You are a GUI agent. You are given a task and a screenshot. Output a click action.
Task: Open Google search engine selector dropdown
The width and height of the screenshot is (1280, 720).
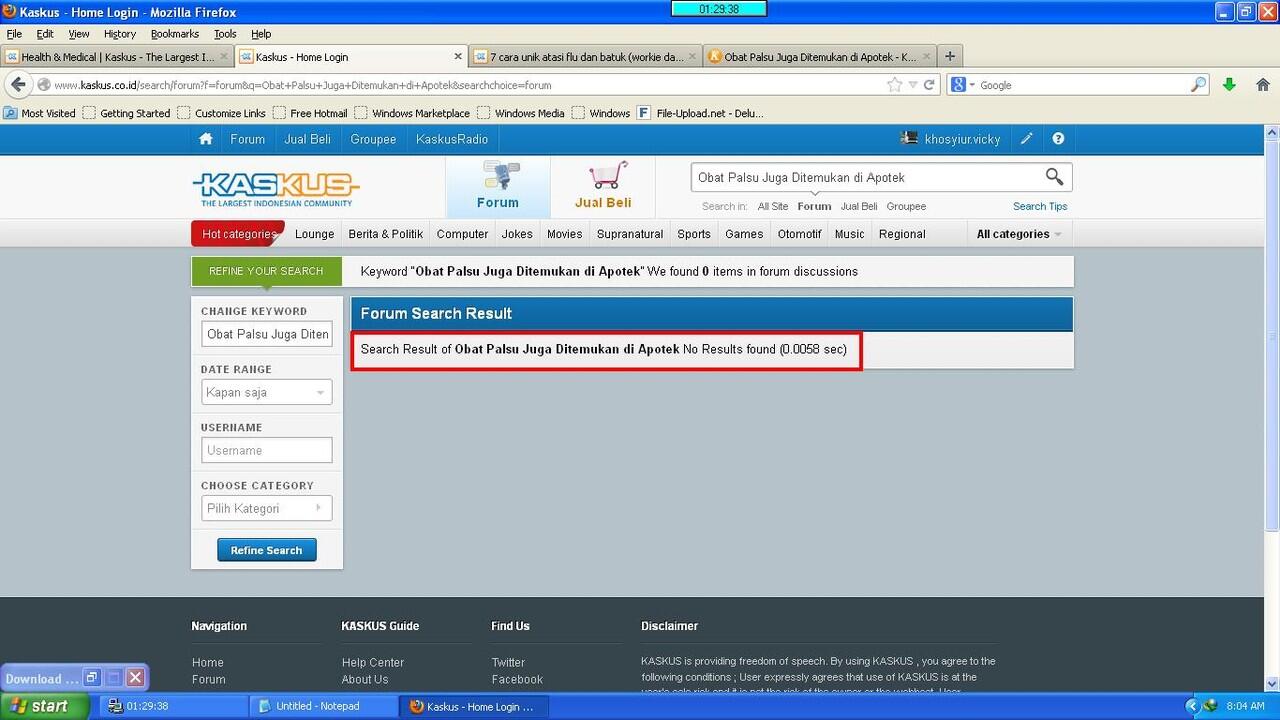962,85
